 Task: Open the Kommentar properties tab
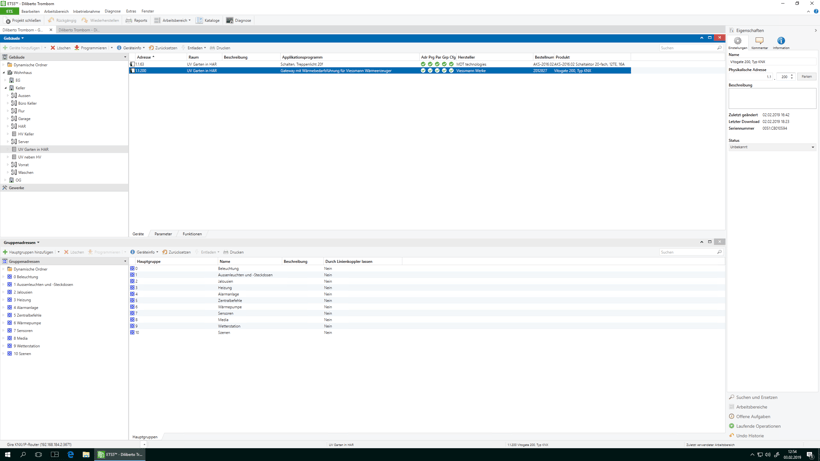759,43
